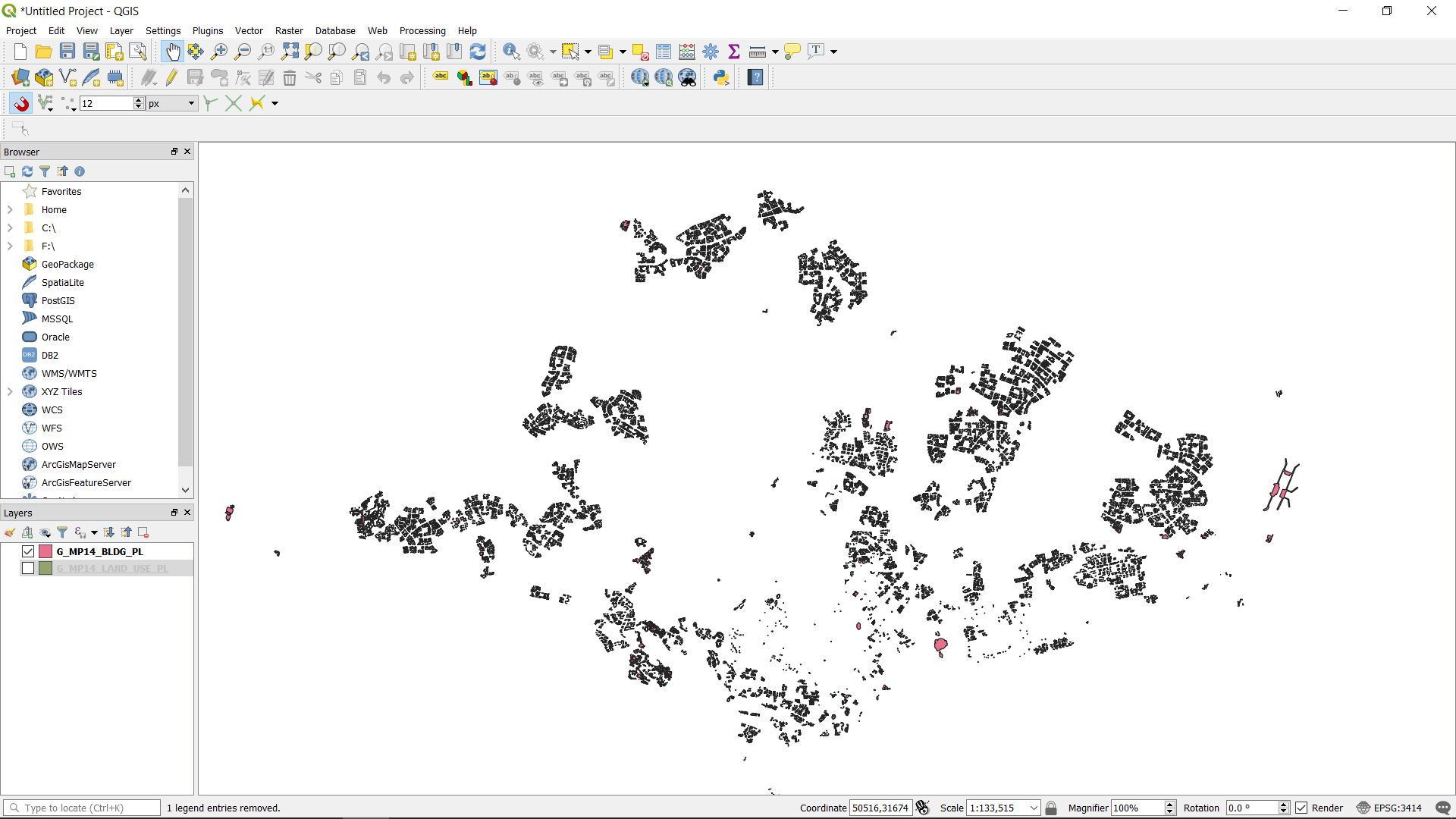Open the Scale dropdown

click(x=1034, y=808)
